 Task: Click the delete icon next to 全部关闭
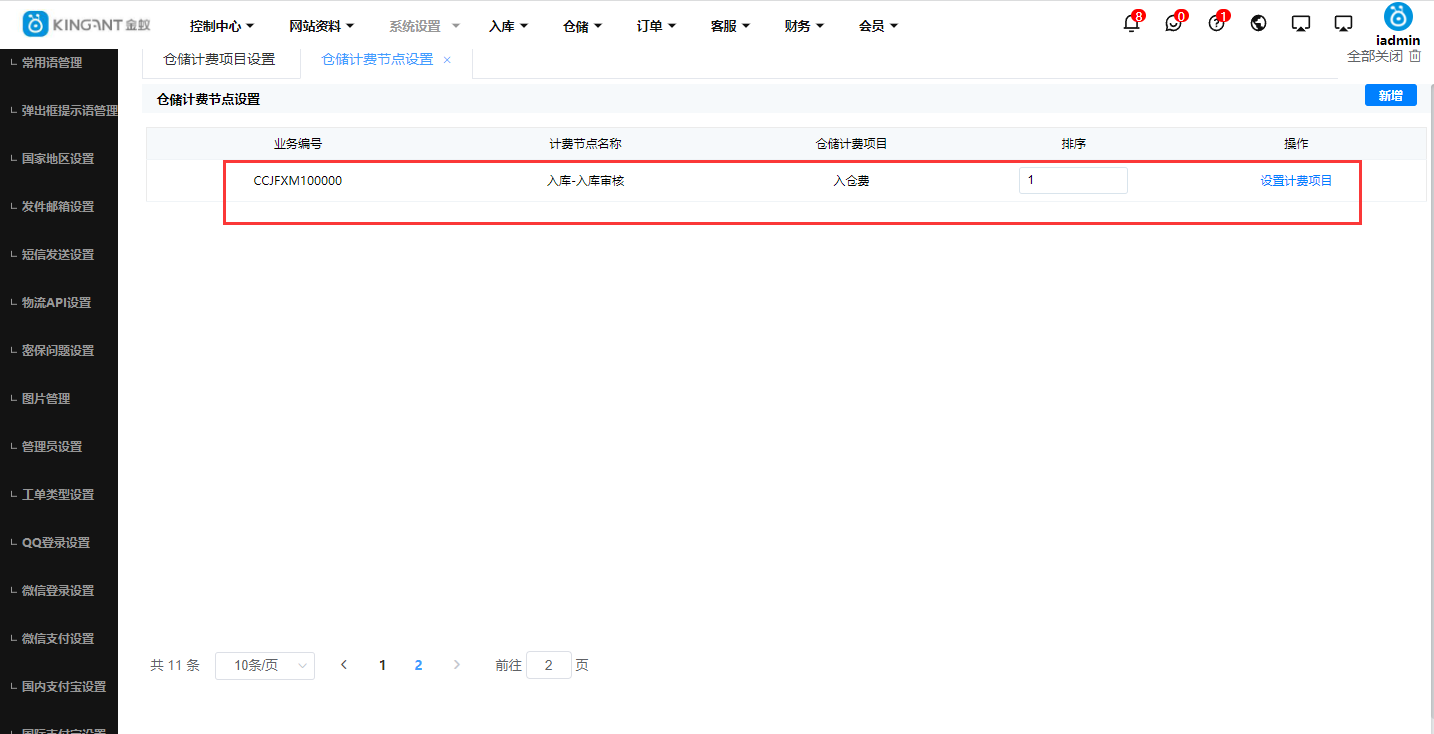coord(1414,56)
